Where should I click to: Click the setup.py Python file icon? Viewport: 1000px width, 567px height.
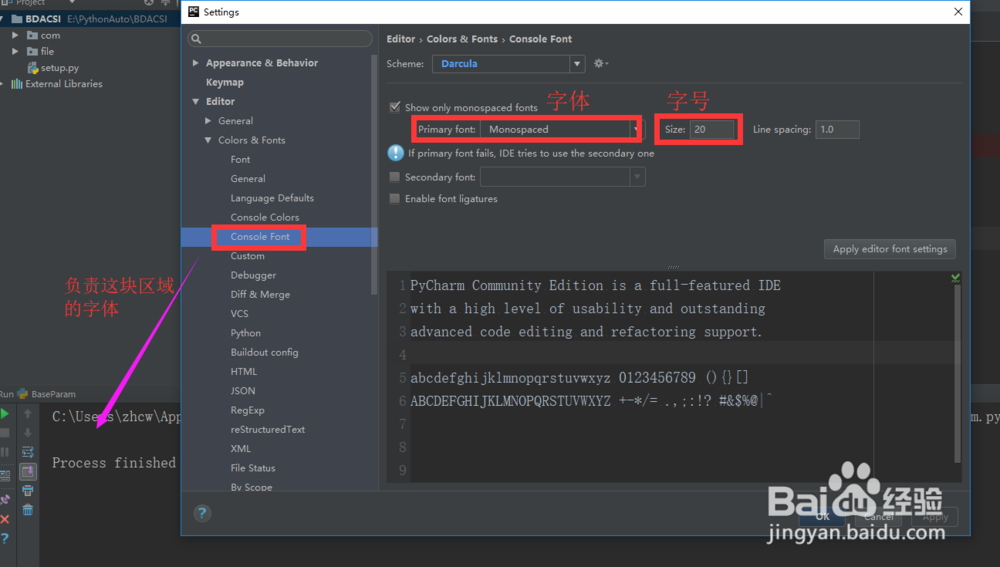click(33, 68)
